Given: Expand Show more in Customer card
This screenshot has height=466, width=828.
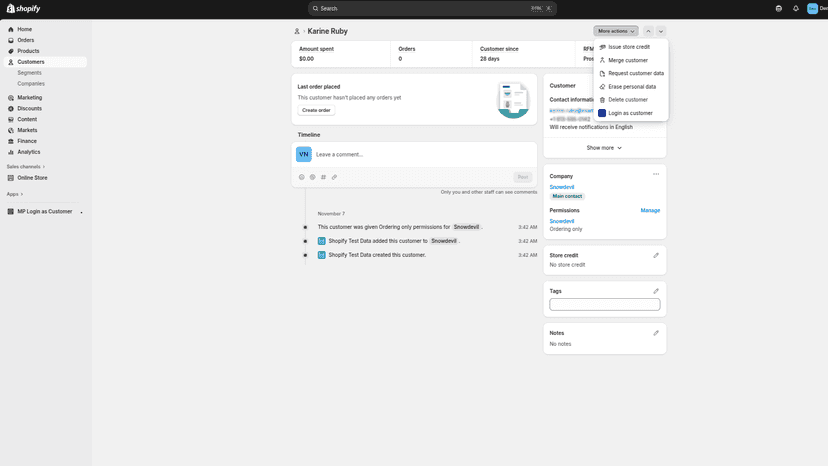Looking at the screenshot, I should [x=604, y=148].
